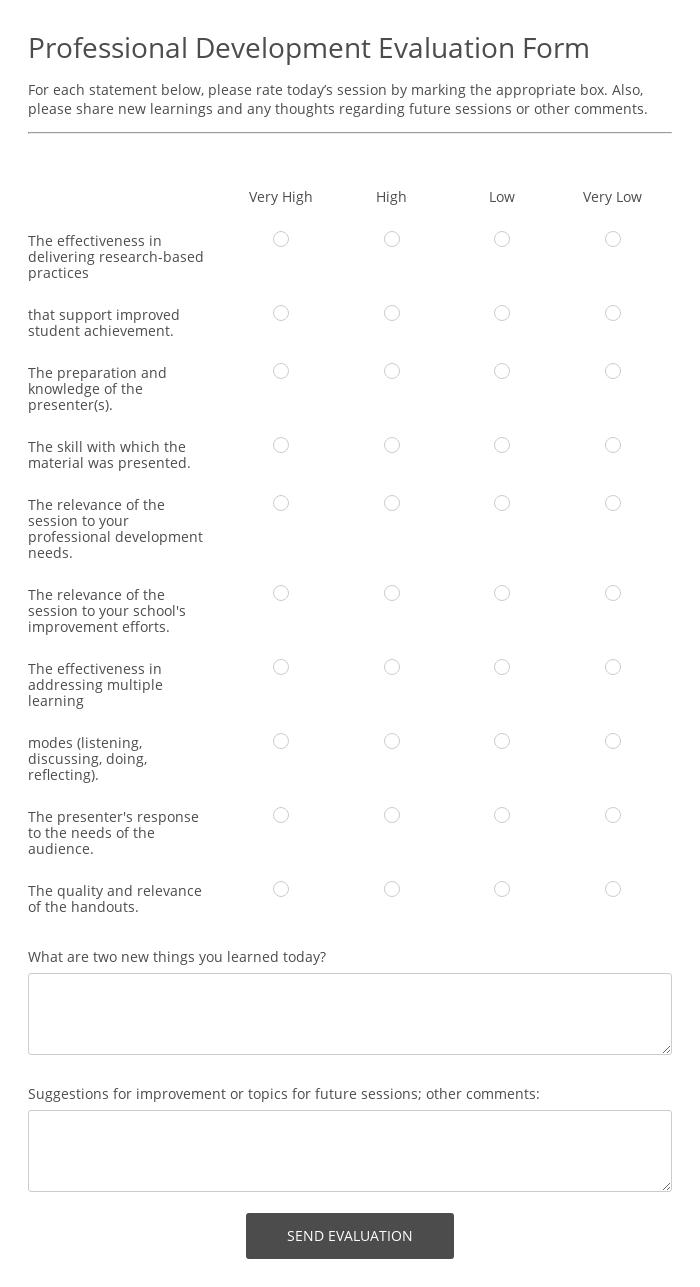The image size is (700, 1287).
Task: Select 'High' for modes (listening, discussing, doing, reflecting)
Action: [x=392, y=741]
